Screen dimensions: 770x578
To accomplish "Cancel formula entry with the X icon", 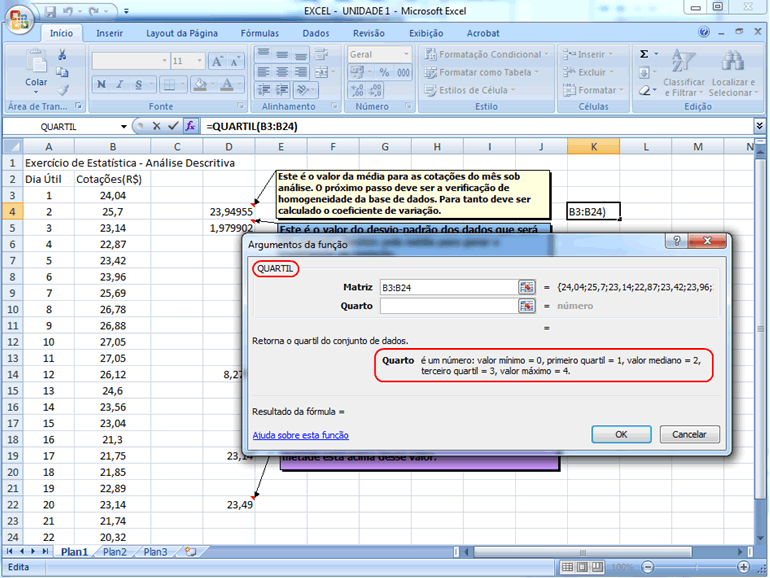I will (x=157, y=127).
